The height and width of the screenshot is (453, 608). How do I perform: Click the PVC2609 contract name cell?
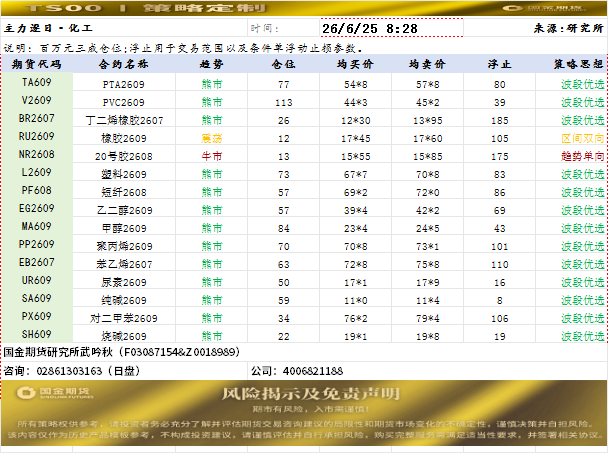[124, 102]
